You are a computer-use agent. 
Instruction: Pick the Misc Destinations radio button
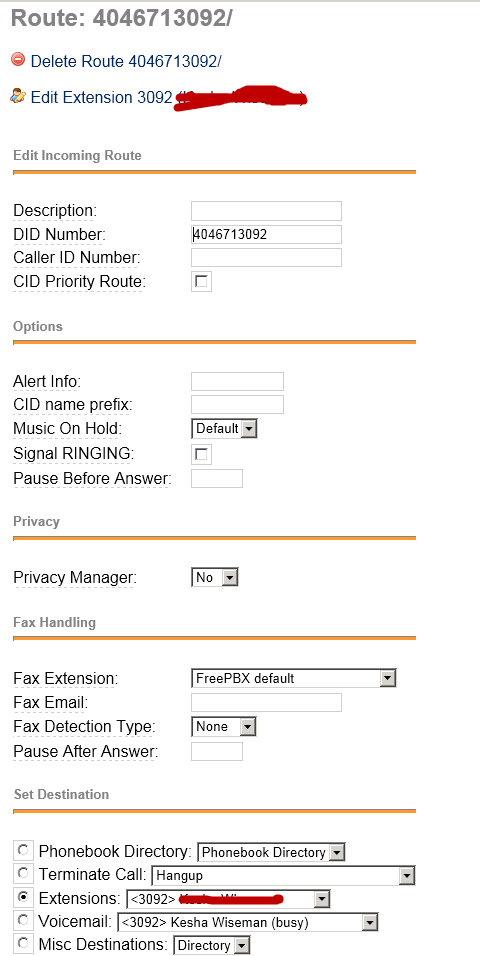(23, 944)
